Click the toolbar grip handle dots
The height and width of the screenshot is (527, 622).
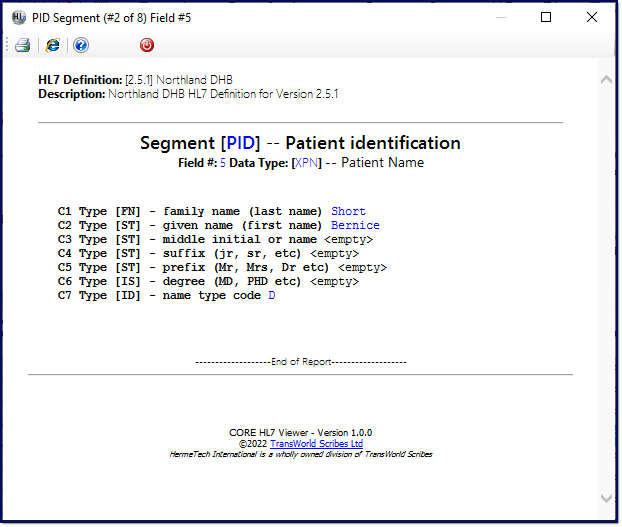[x=7, y=45]
